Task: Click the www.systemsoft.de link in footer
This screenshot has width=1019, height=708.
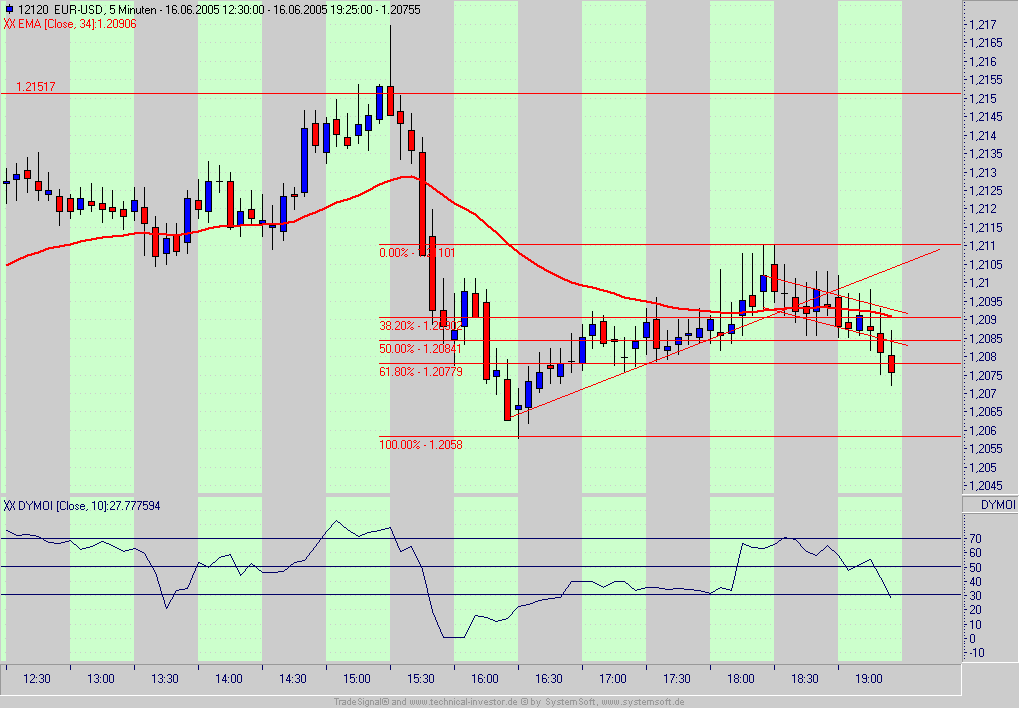Action: click(x=643, y=702)
